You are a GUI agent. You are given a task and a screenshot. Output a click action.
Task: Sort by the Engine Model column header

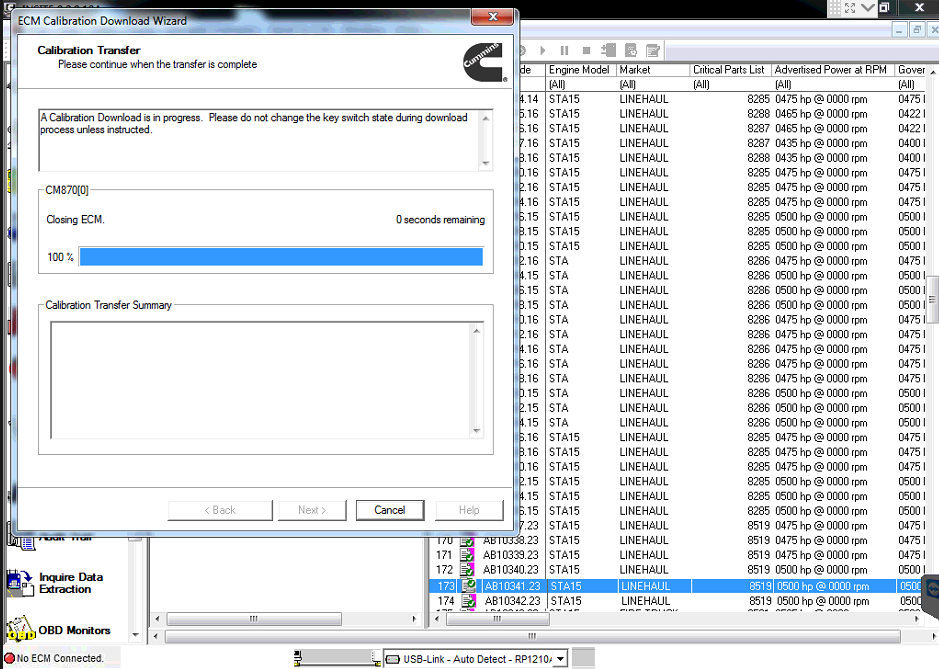[580, 69]
